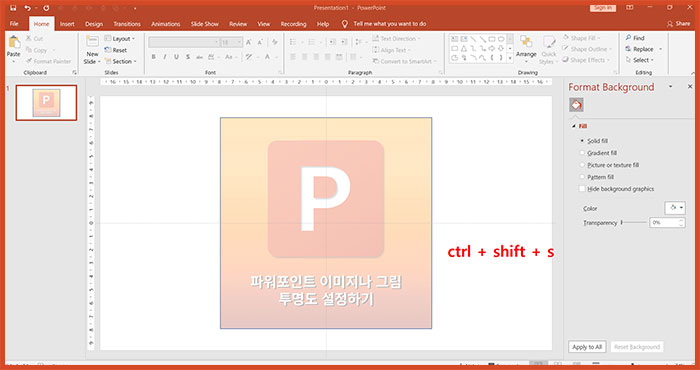Switch to the Transitions tab
The image size is (700, 370).
click(x=127, y=24)
